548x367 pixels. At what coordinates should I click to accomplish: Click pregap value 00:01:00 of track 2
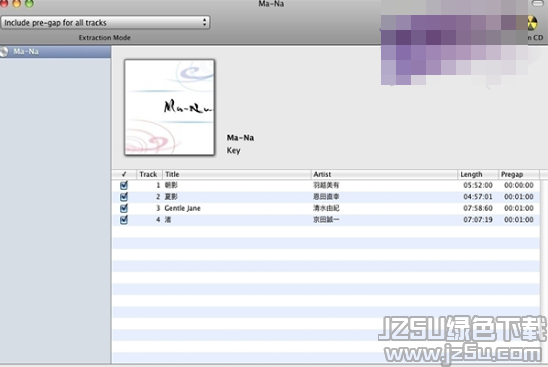(519, 197)
